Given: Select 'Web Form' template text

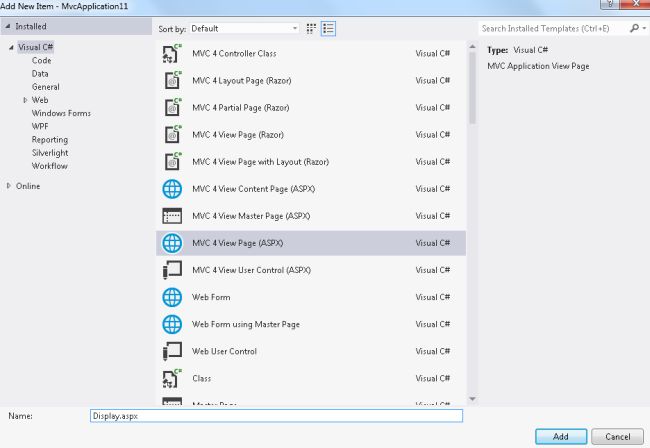Looking at the screenshot, I should point(211,297).
